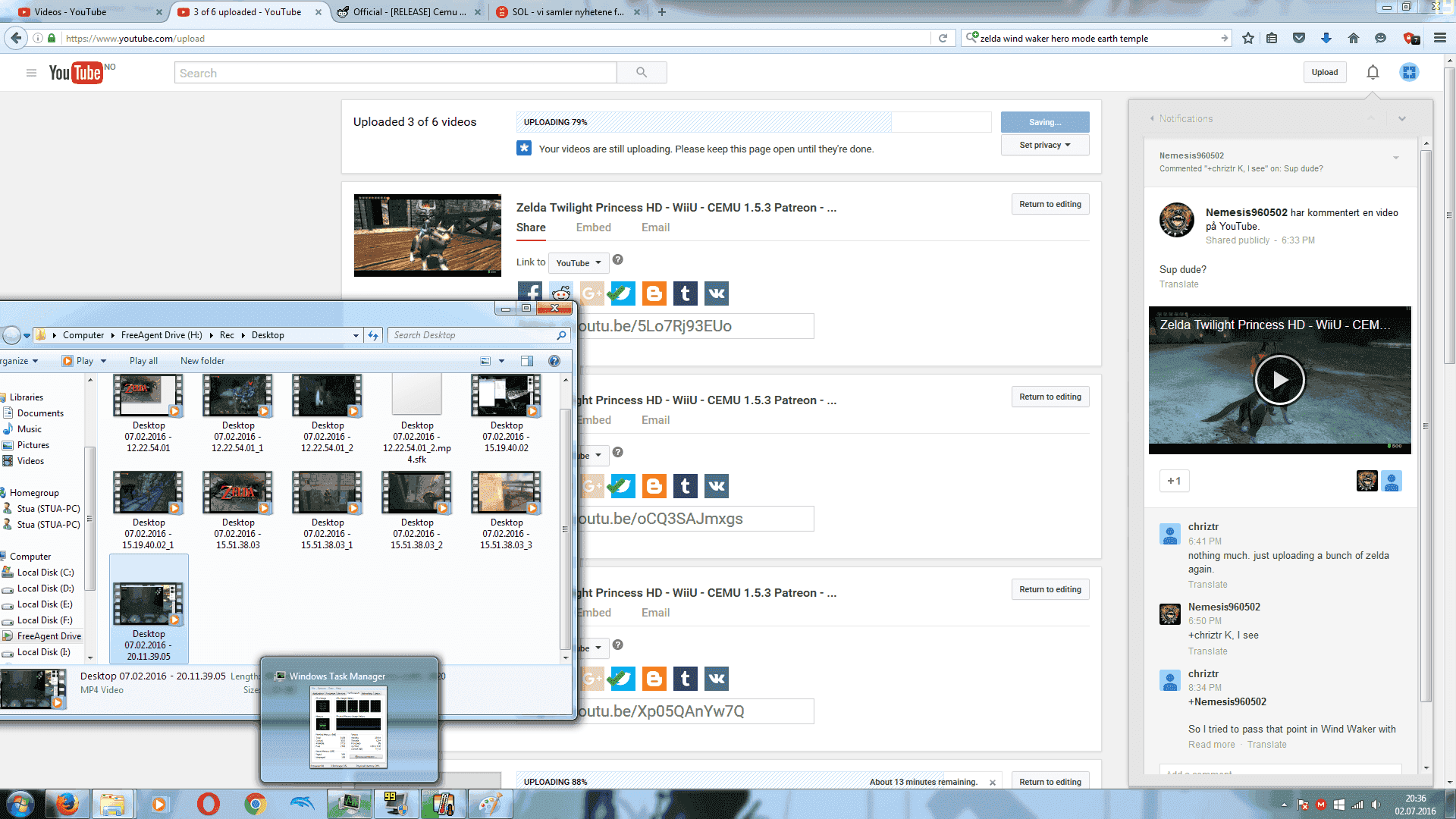The height and width of the screenshot is (819, 1456).
Task: Open Explorer help via the question icon
Action: click(554, 361)
